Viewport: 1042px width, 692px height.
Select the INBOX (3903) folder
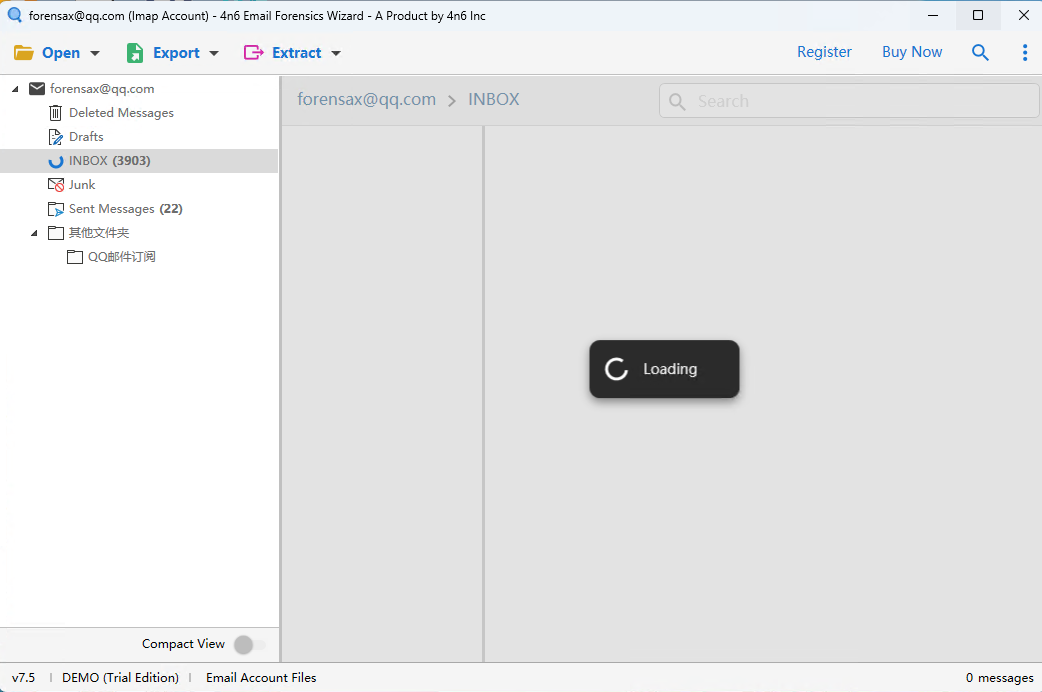tap(109, 161)
